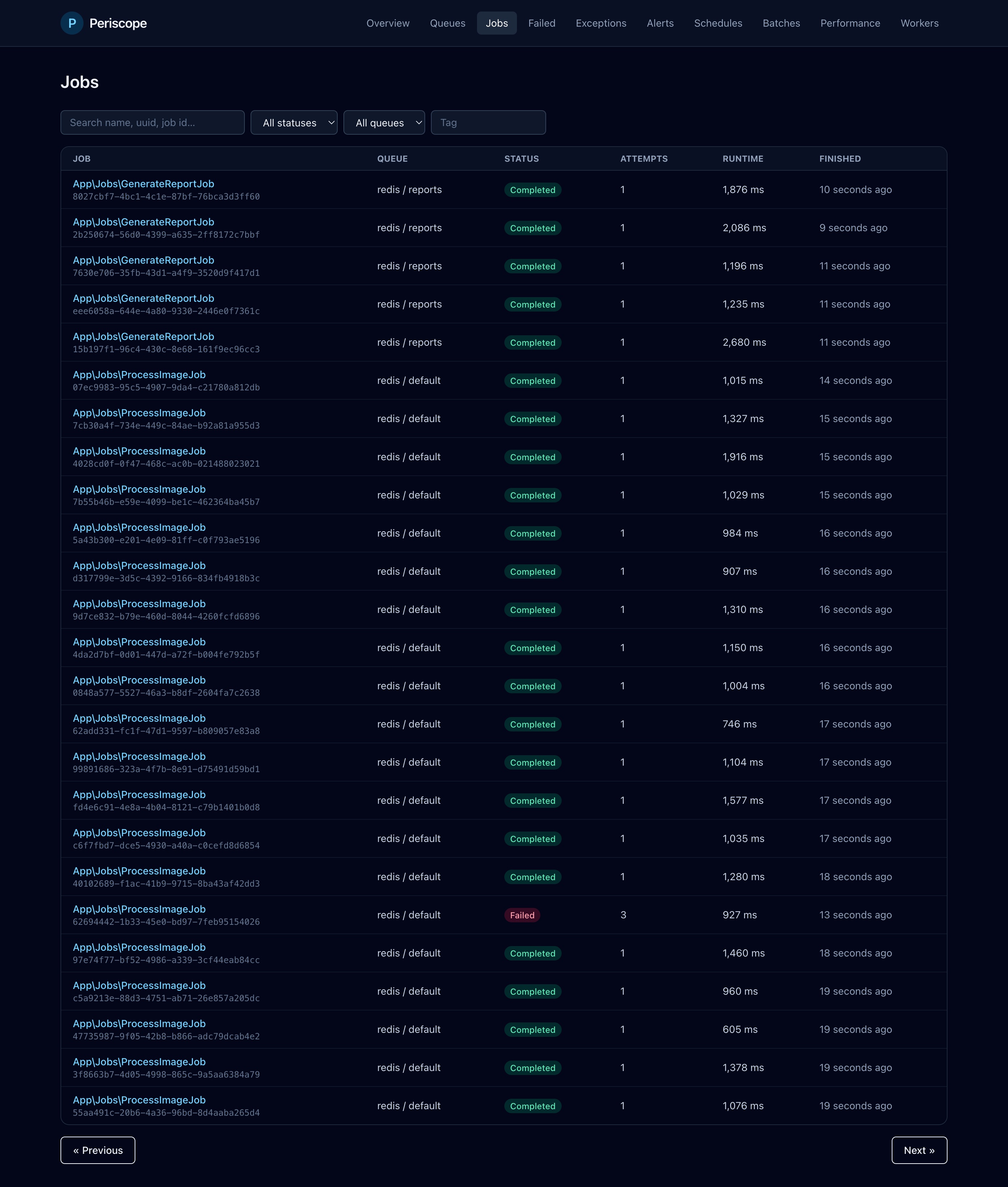Open the failed ProcessImageJob 62694442

pyautogui.click(x=139, y=909)
